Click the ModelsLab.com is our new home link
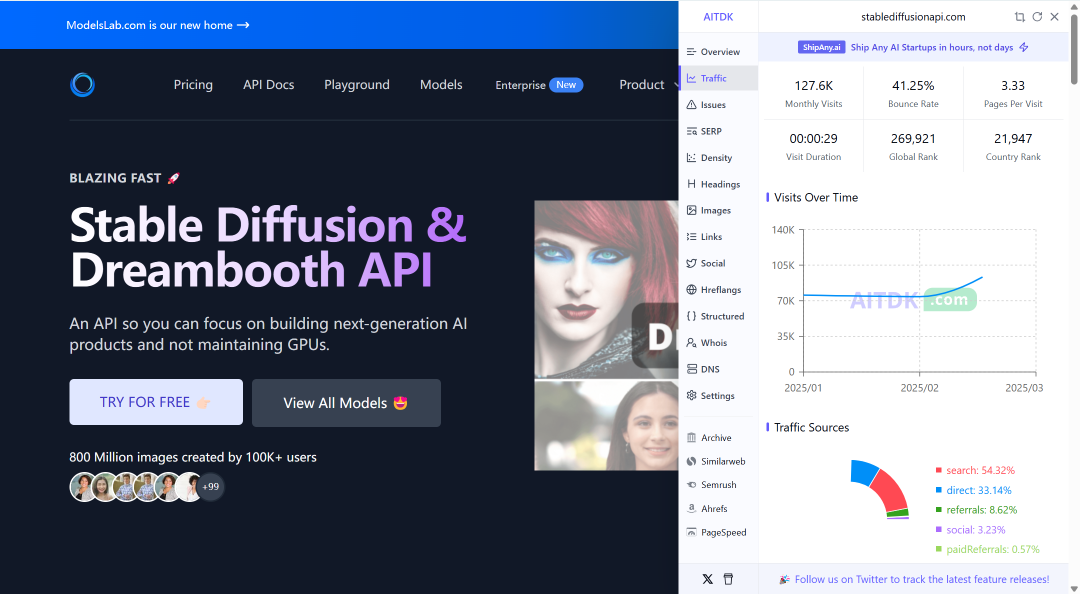 [x=158, y=25]
